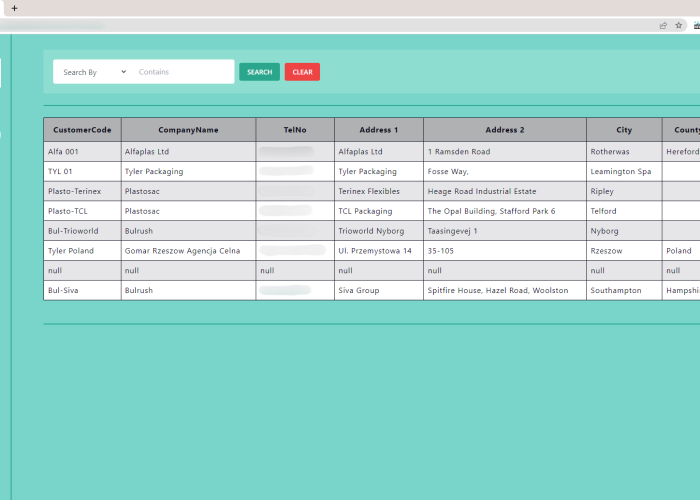Focus the Contains search input
Screen dimensions: 700x500
tap(184, 72)
